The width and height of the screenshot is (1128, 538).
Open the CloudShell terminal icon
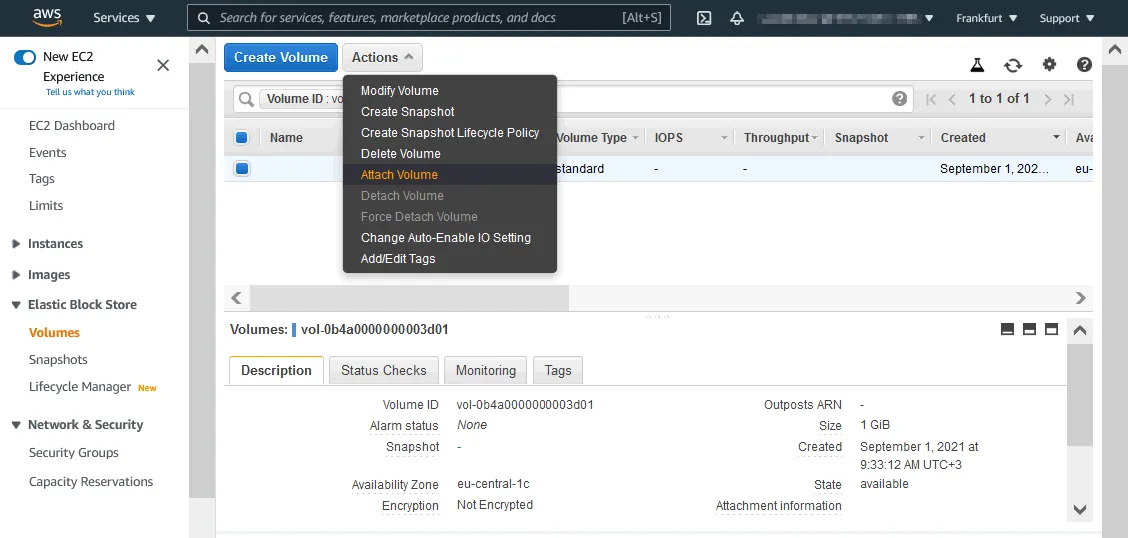pos(704,18)
